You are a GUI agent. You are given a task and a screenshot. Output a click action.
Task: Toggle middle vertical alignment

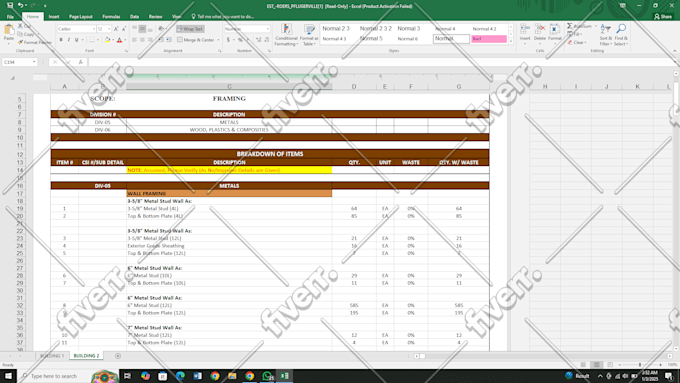[142, 29]
